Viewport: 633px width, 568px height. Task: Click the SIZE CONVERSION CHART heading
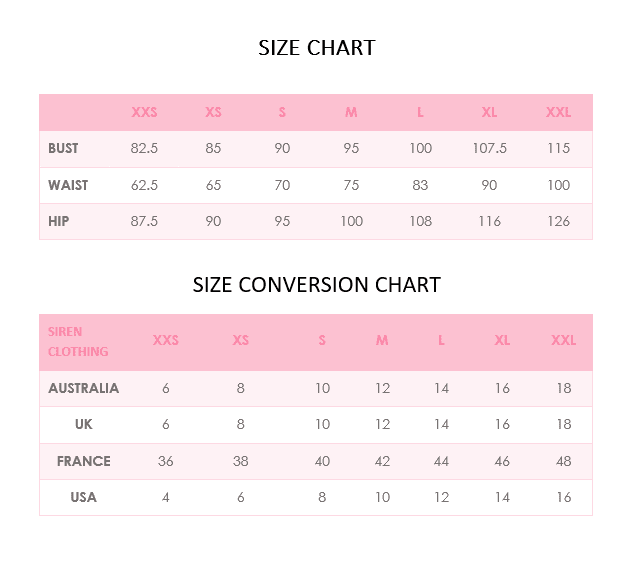tap(316, 285)
